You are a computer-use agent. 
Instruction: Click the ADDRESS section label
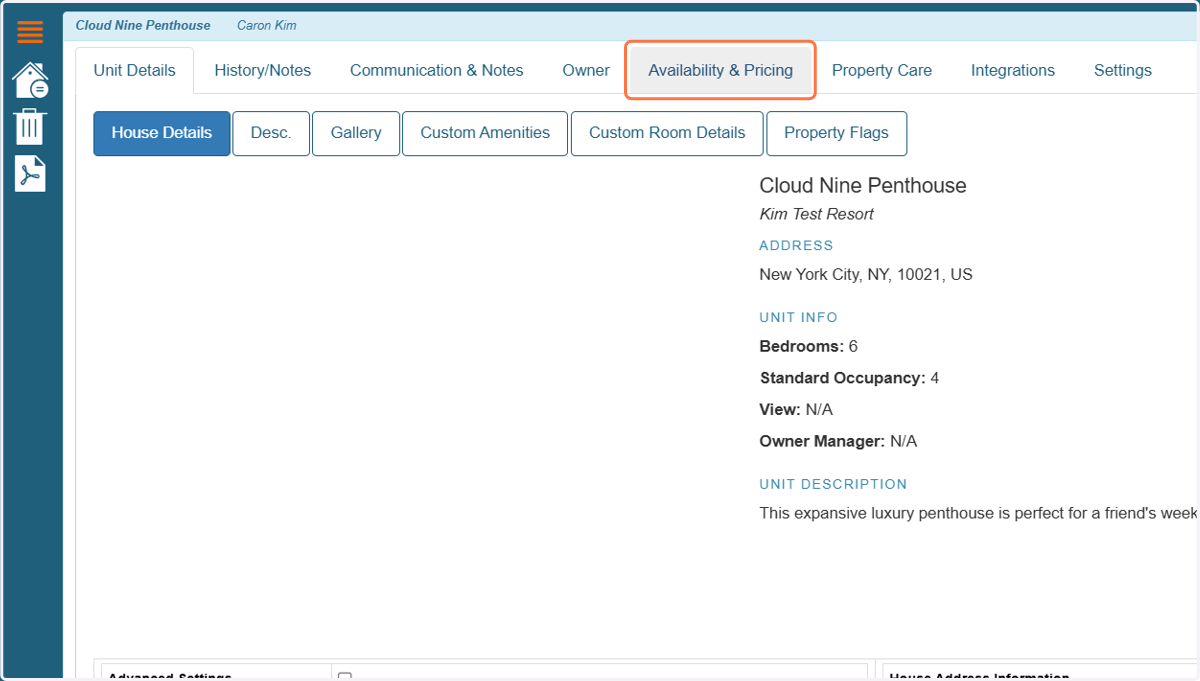tap(796, 245)
